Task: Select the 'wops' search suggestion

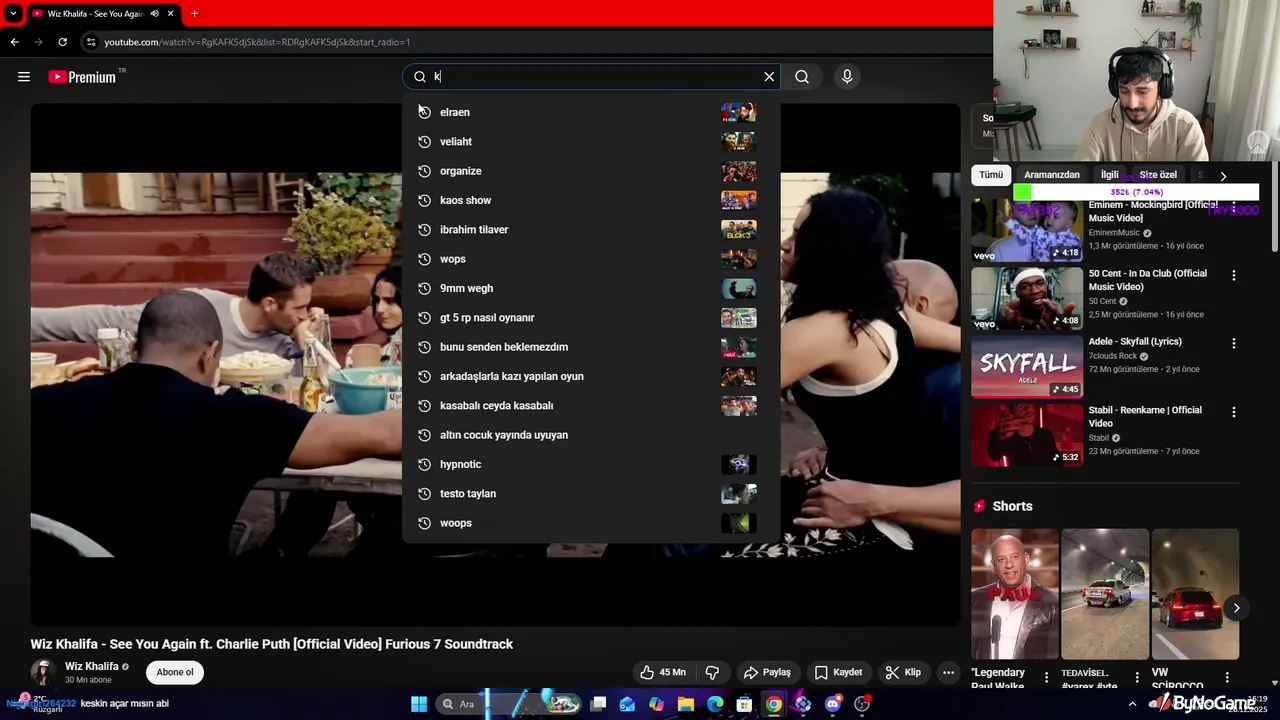Action: coord(591,259)
